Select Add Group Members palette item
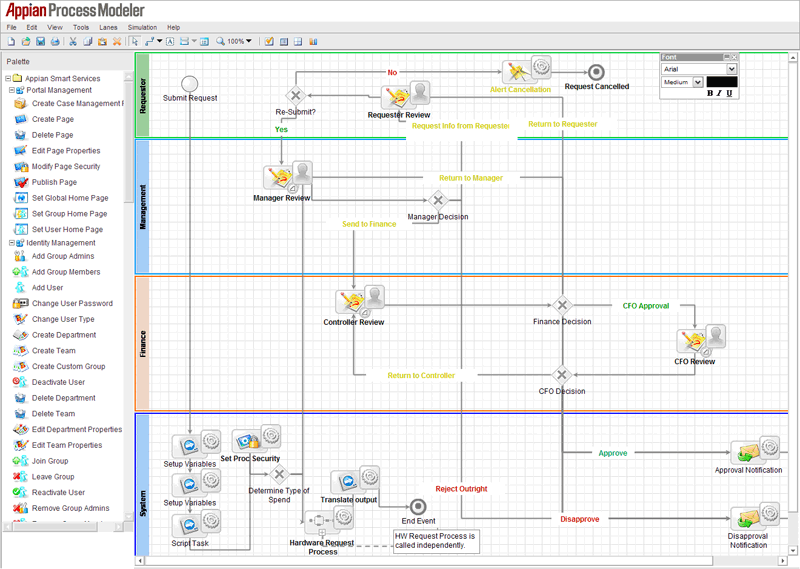800x569 pixels. (57, 272)
